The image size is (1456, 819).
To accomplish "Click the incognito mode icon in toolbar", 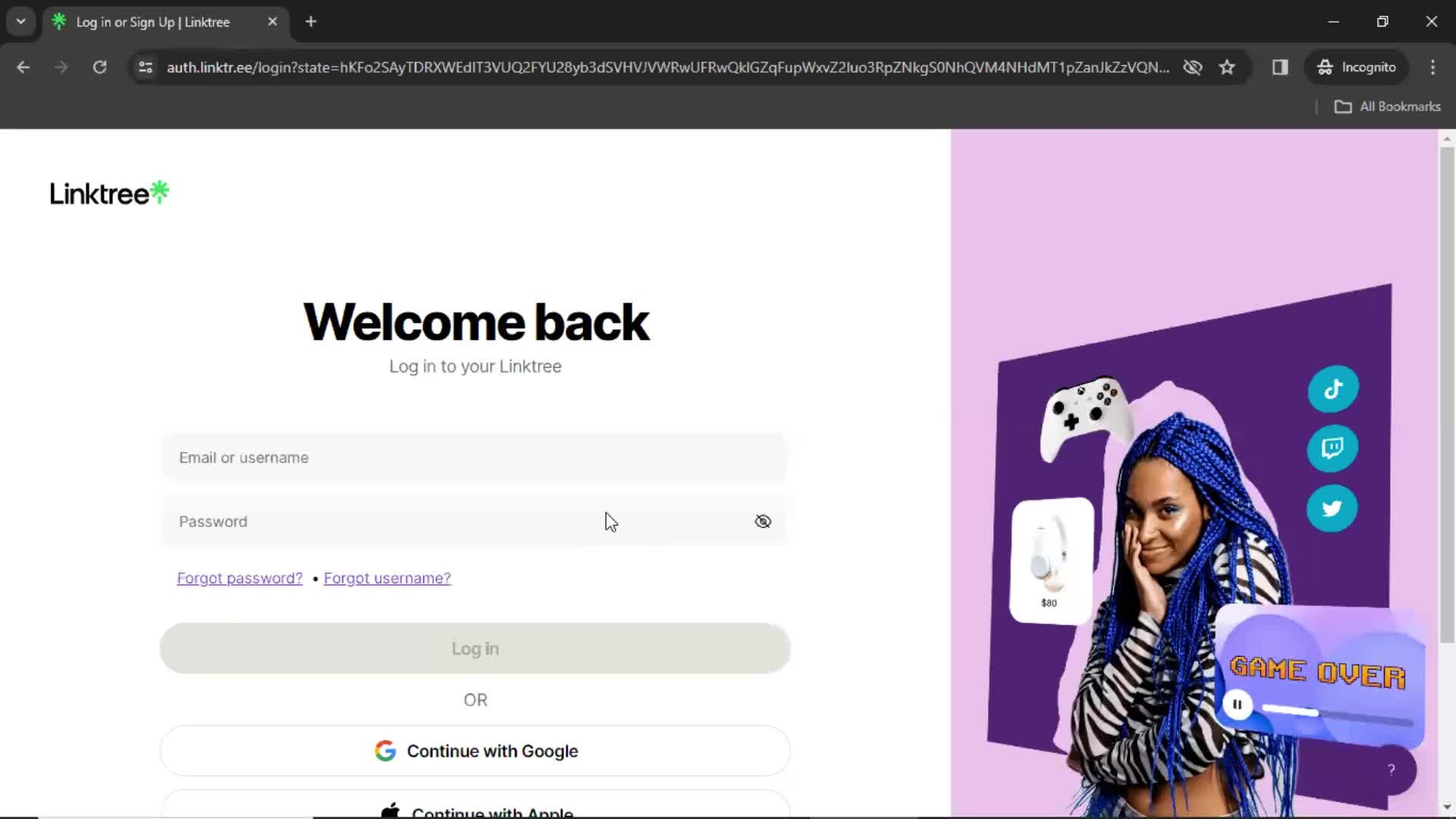I will [1325, 67].
